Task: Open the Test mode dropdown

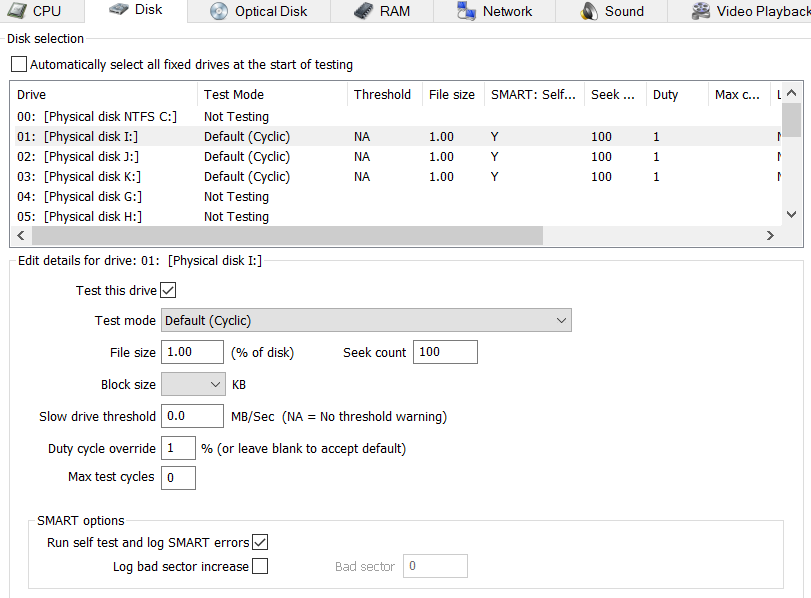Action: pyautogui.click(x=366, y=320)
